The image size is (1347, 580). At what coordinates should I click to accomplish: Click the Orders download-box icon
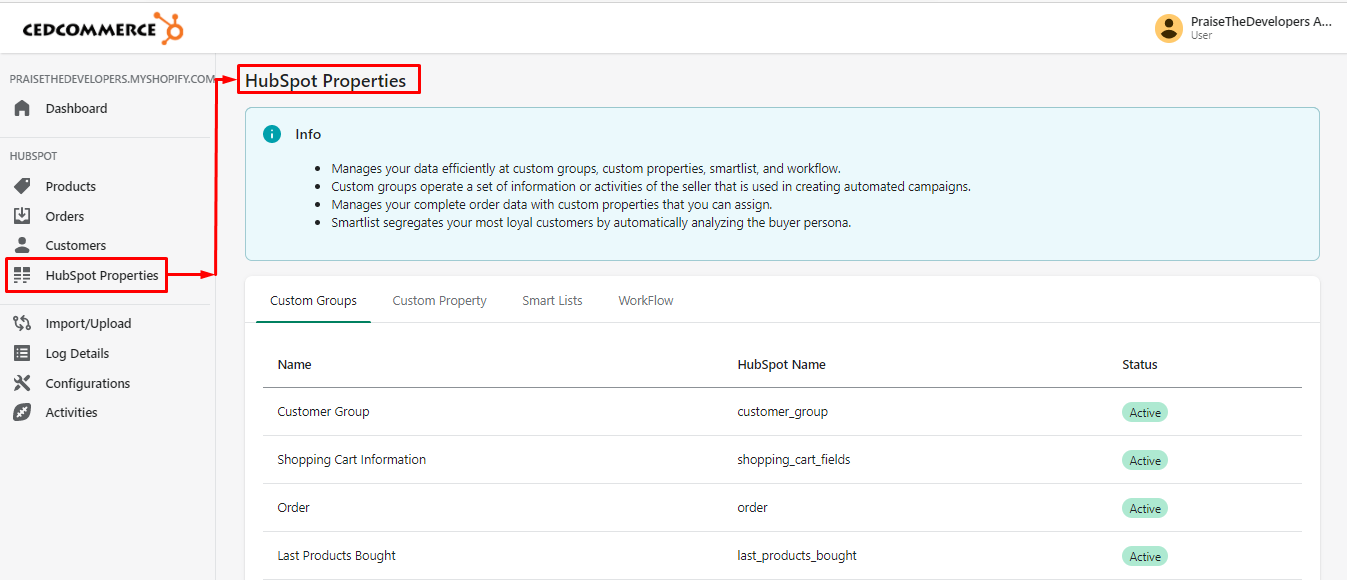point(22,216)
